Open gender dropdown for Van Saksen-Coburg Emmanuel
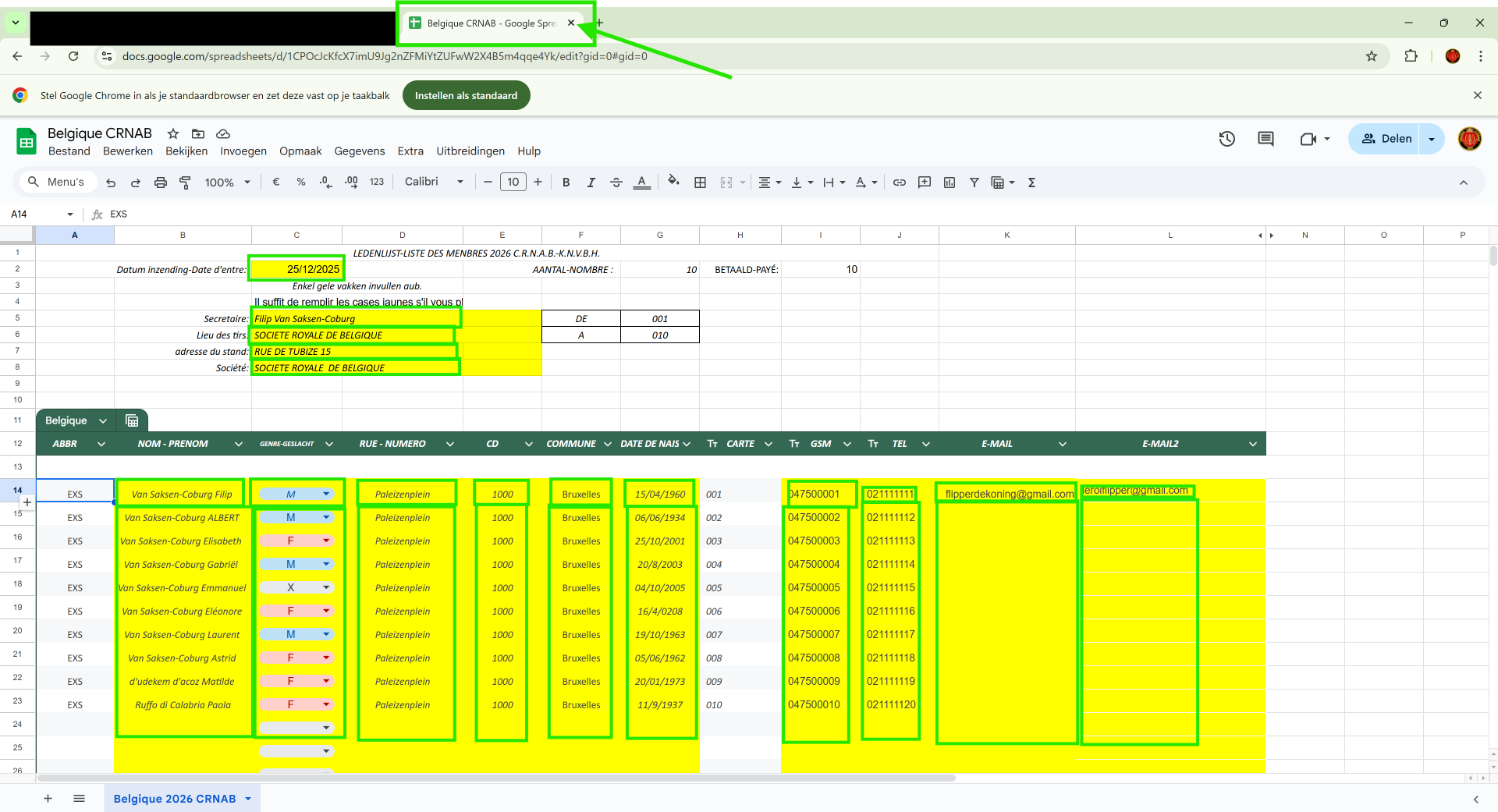Viewport: 1498px width, 812px height. tap(326, 587)
